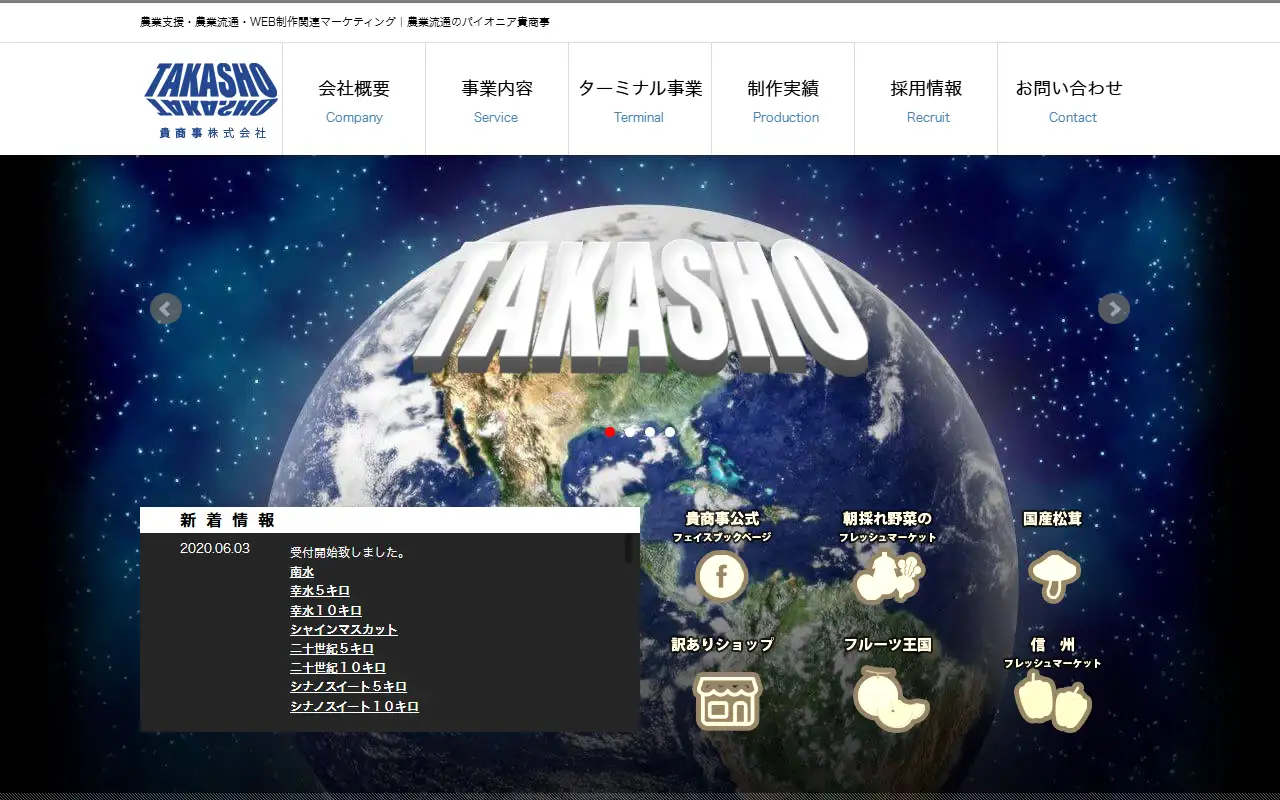
Task: Open the シャインマスカット link
Action: [344, 629]
